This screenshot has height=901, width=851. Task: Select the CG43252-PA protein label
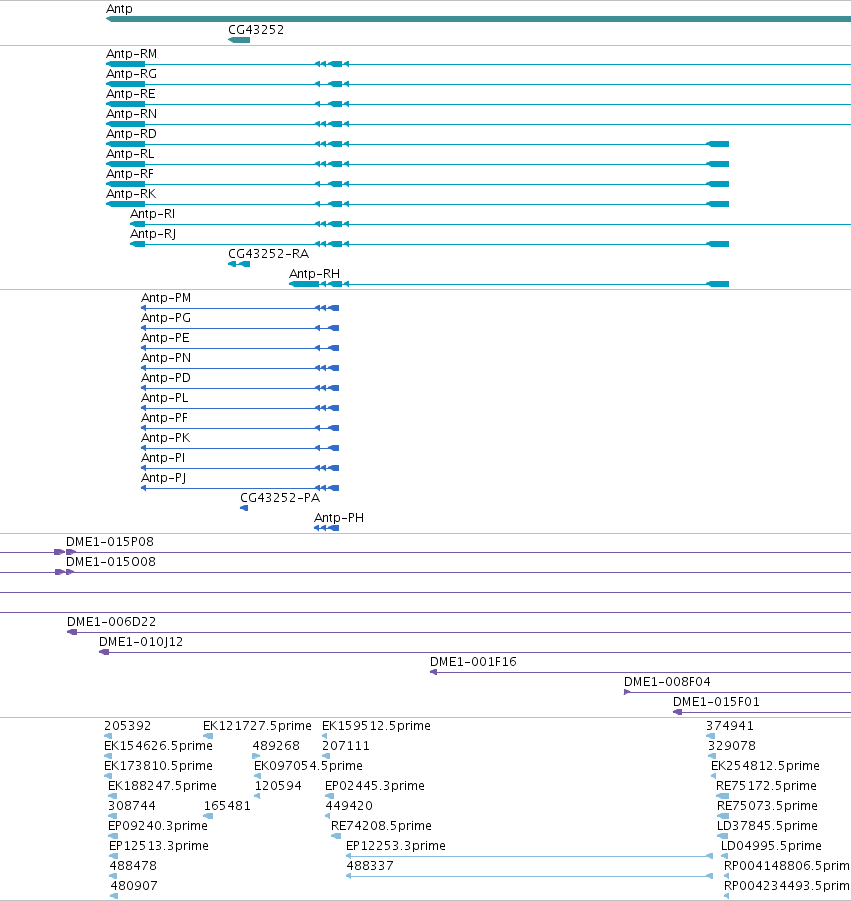[x=280, y=498]
